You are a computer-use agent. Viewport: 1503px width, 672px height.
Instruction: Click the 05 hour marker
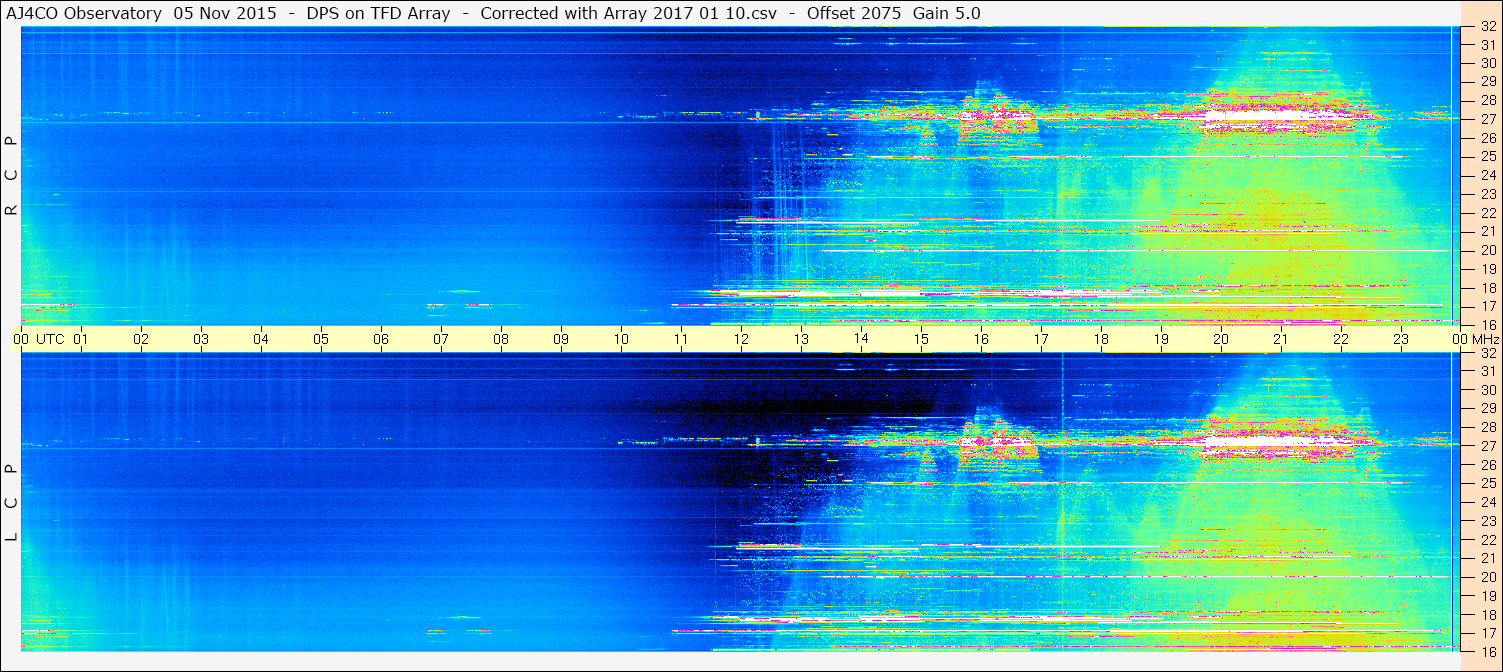(x=321, y=339)
